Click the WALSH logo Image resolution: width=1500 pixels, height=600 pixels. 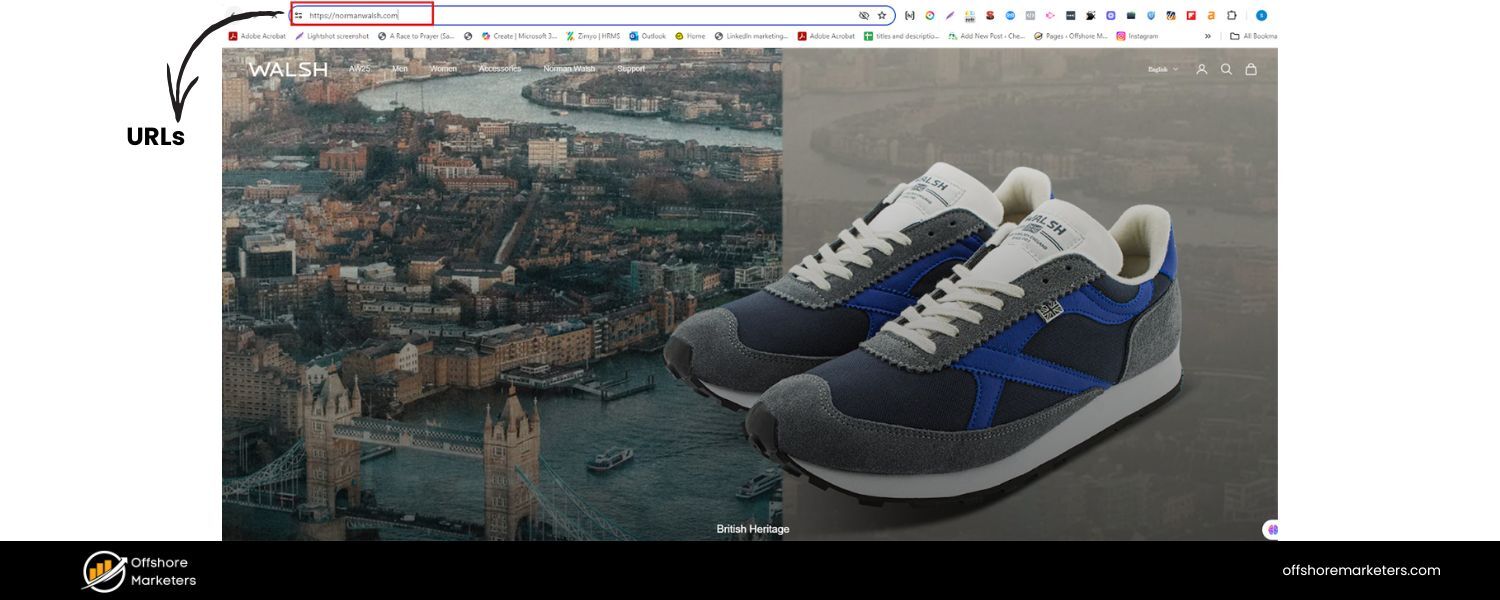pyautogui.click(x=288, y=69)
